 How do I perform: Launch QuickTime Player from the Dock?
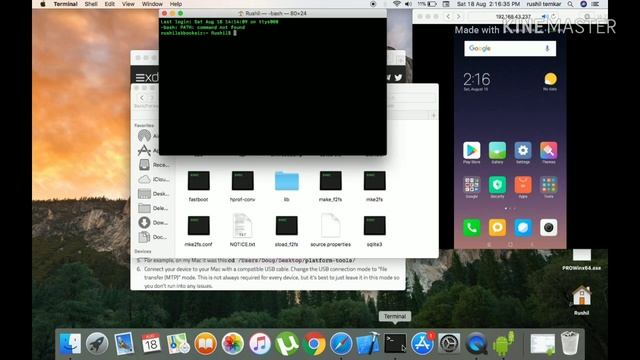(x=476, y=344)
